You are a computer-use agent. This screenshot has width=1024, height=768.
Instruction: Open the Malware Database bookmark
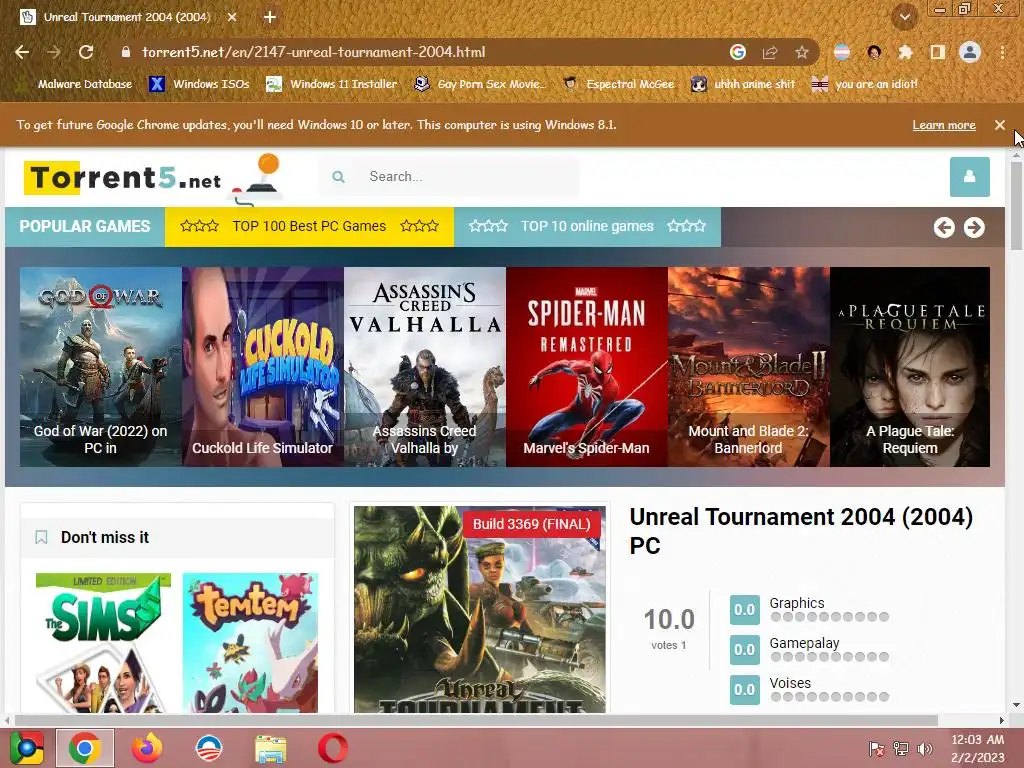(x=77, y=84)
